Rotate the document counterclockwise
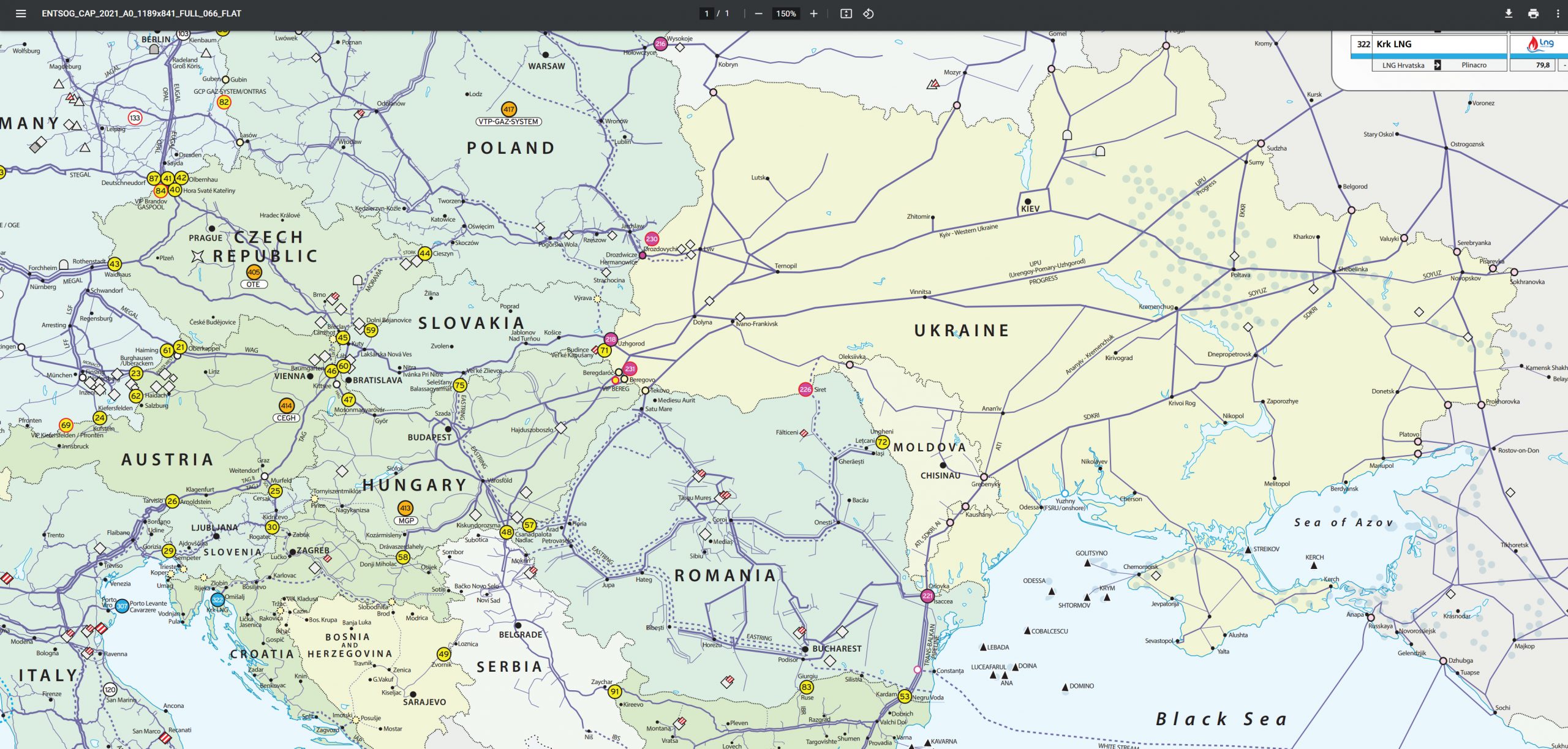Screen dimensions: 1568x749 869,13
